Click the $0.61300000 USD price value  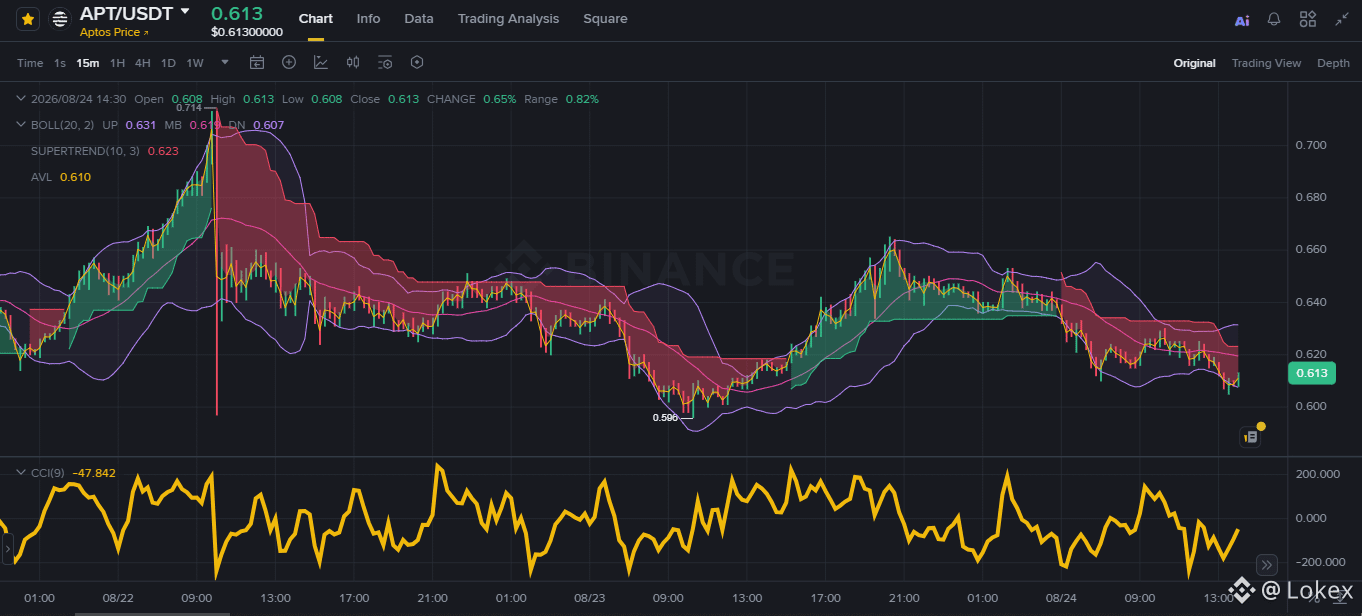247,32
